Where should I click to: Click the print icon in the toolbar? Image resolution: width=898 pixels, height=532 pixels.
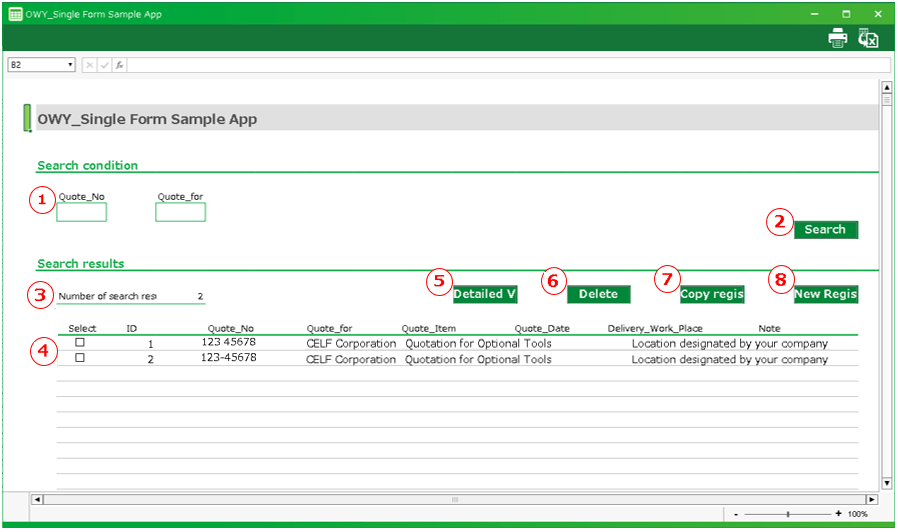[837, 39]
